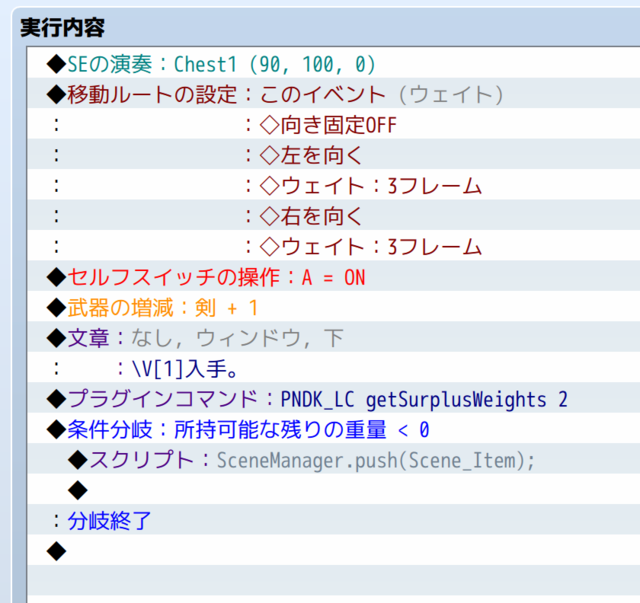Select the SEの演奏 Chest1 command line
The height and width of the screenshot is (603, 640).
[334, 63]
